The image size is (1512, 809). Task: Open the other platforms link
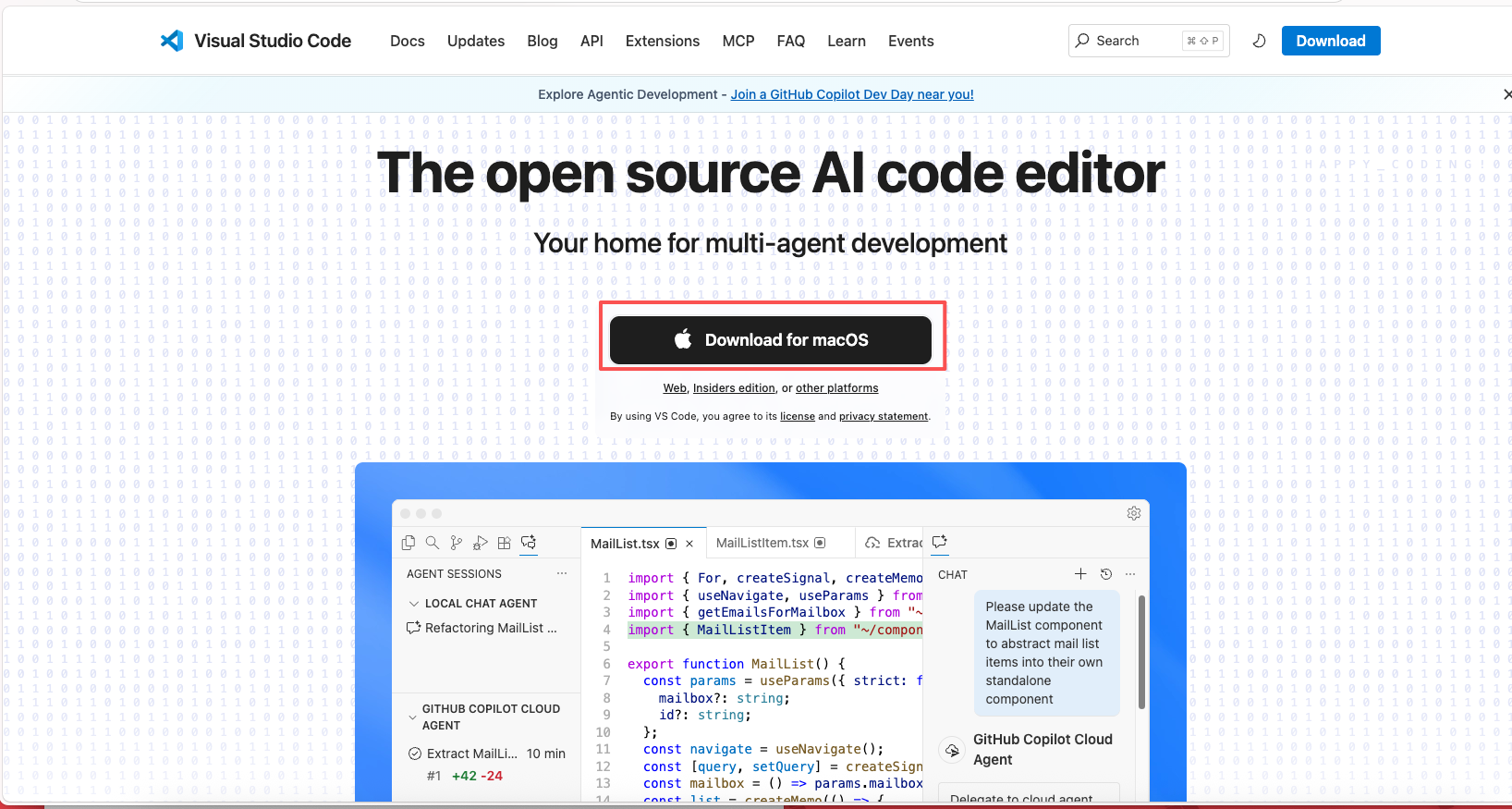[837, 388]
